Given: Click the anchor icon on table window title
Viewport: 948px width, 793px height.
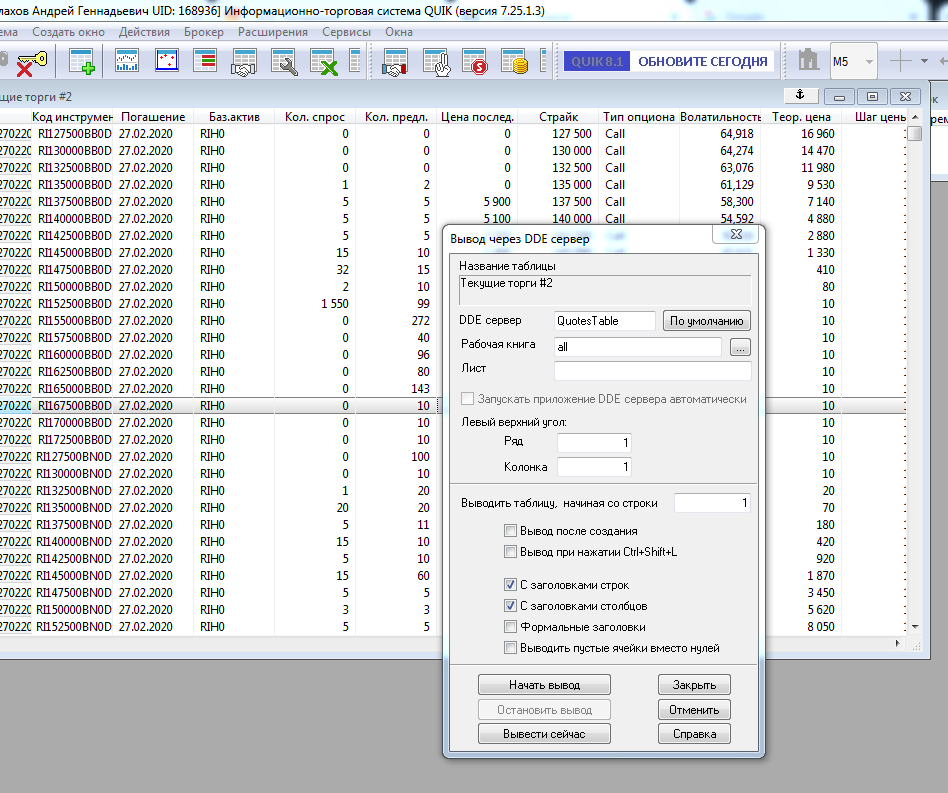Looking at the screenshot, I should pyautogui.click(x=799, y=95).
